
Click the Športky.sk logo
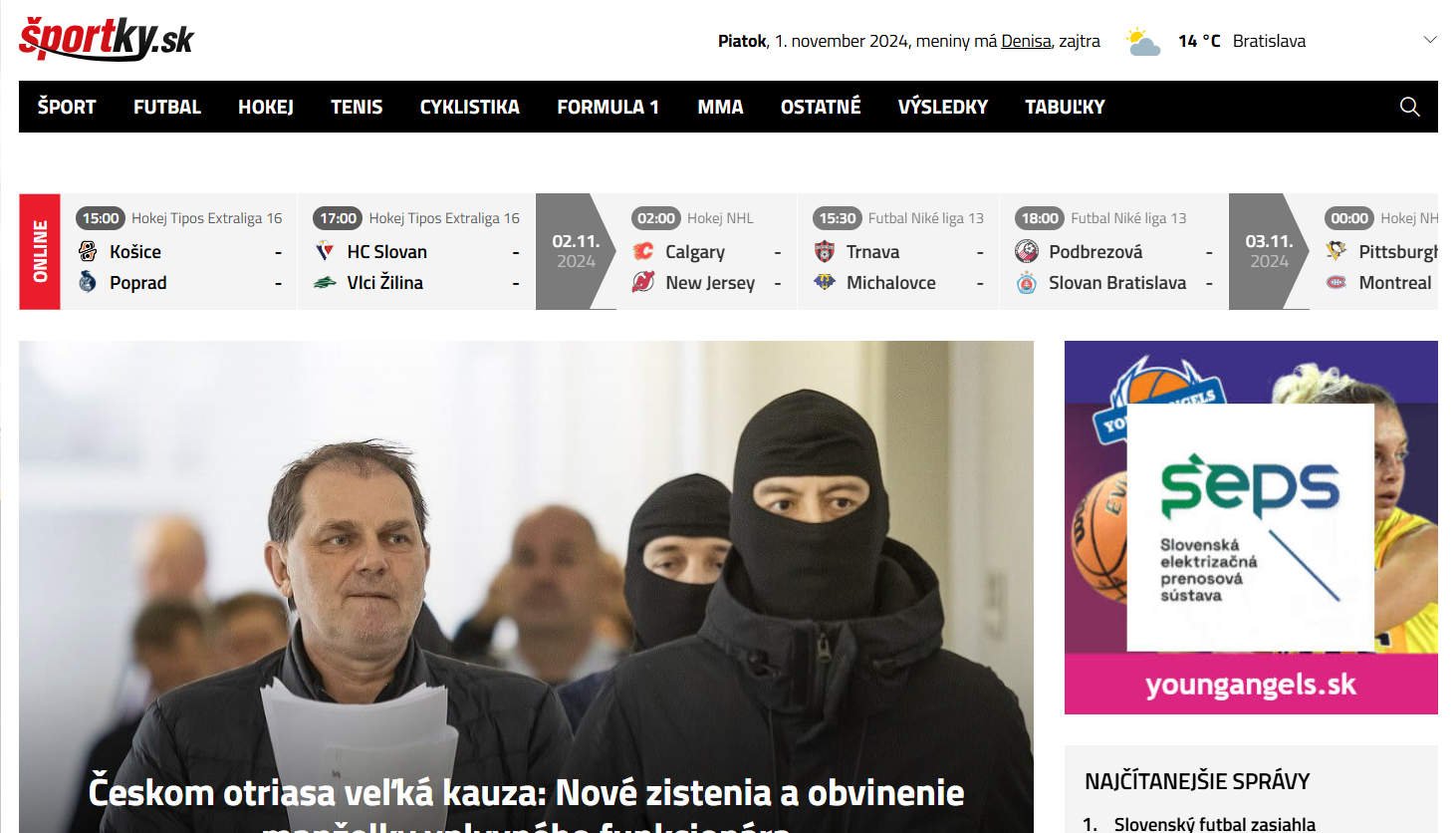(106, 39)
